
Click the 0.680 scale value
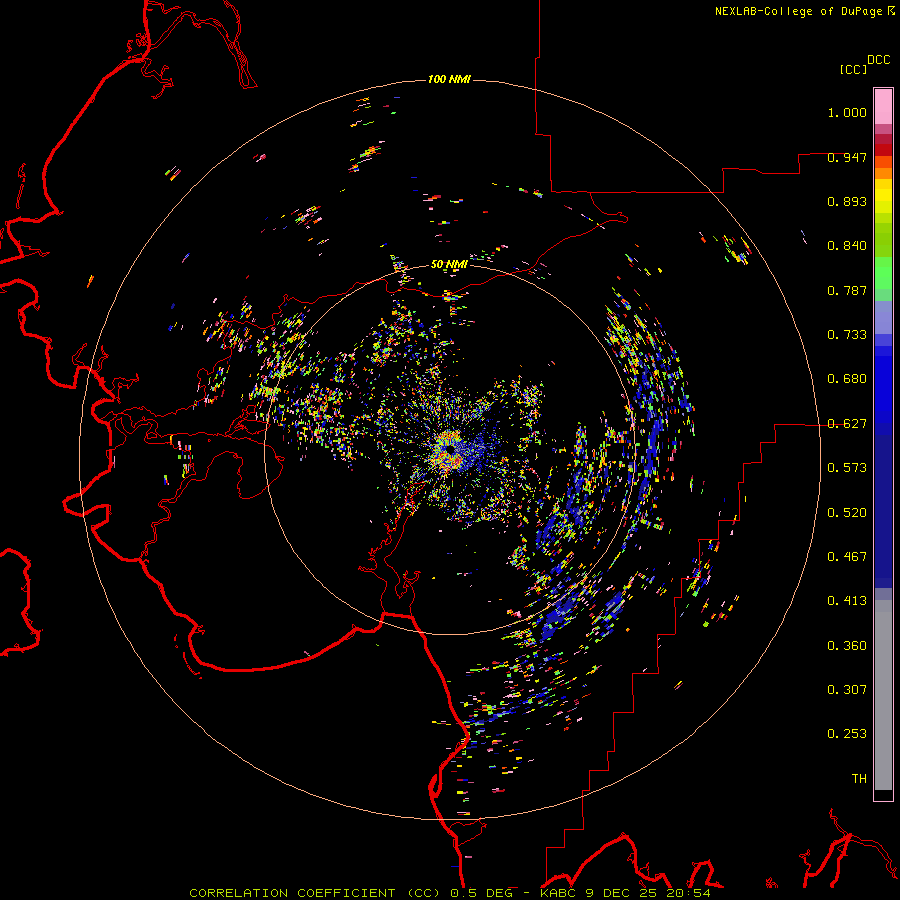(x=847, y=379)
